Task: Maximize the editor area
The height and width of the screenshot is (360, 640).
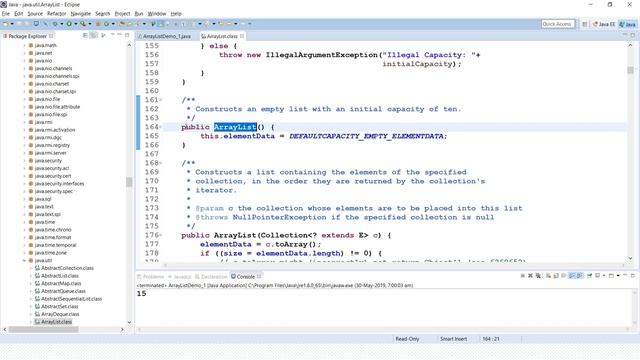Action: (x=633, y=36)
